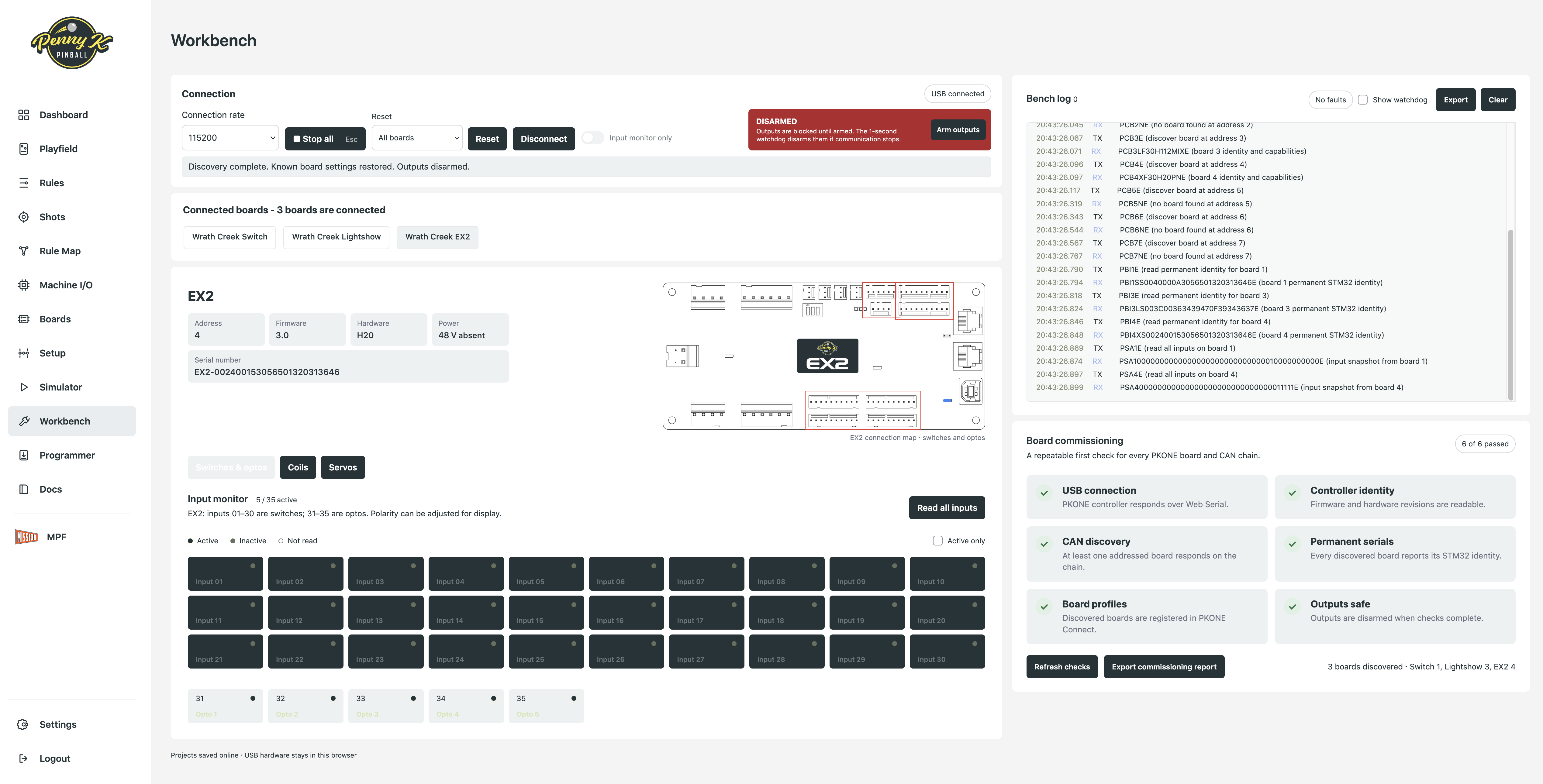Click the Disconnect button

coord(543,139)
